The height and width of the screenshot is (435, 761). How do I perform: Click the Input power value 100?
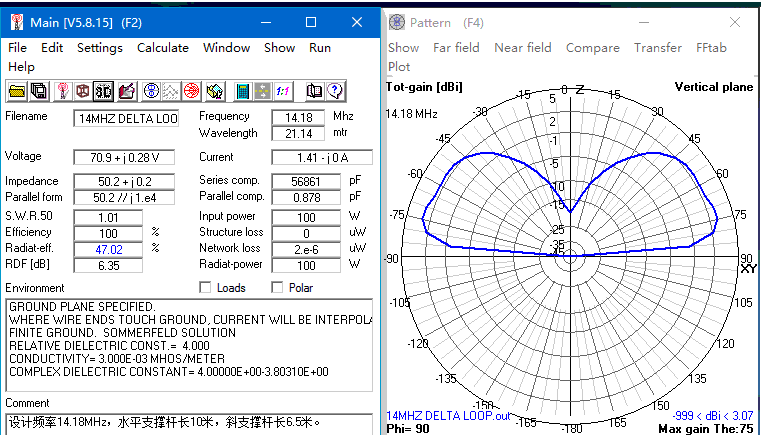[x=306, y=218]
